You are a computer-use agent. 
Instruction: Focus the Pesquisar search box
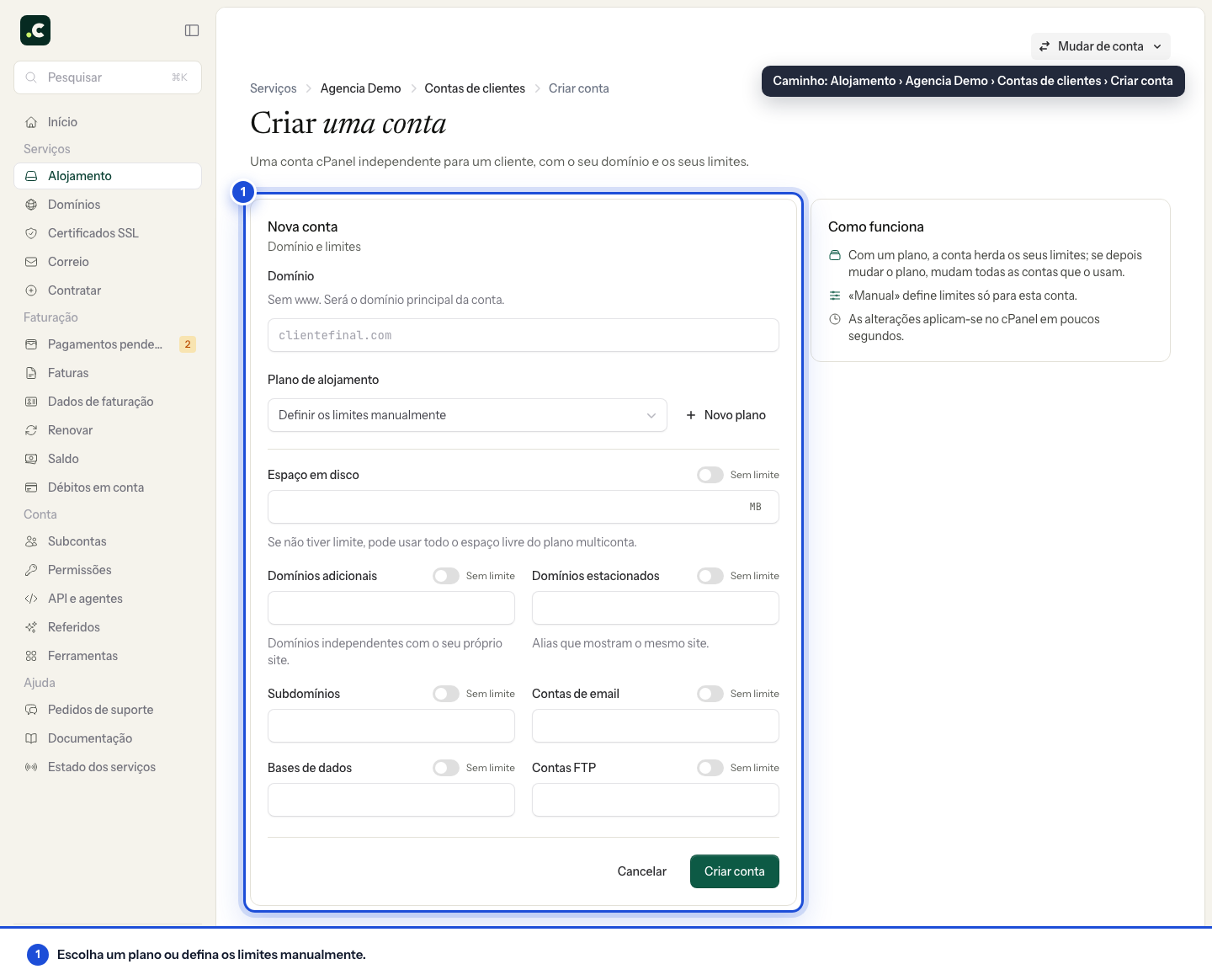(108, 77)
